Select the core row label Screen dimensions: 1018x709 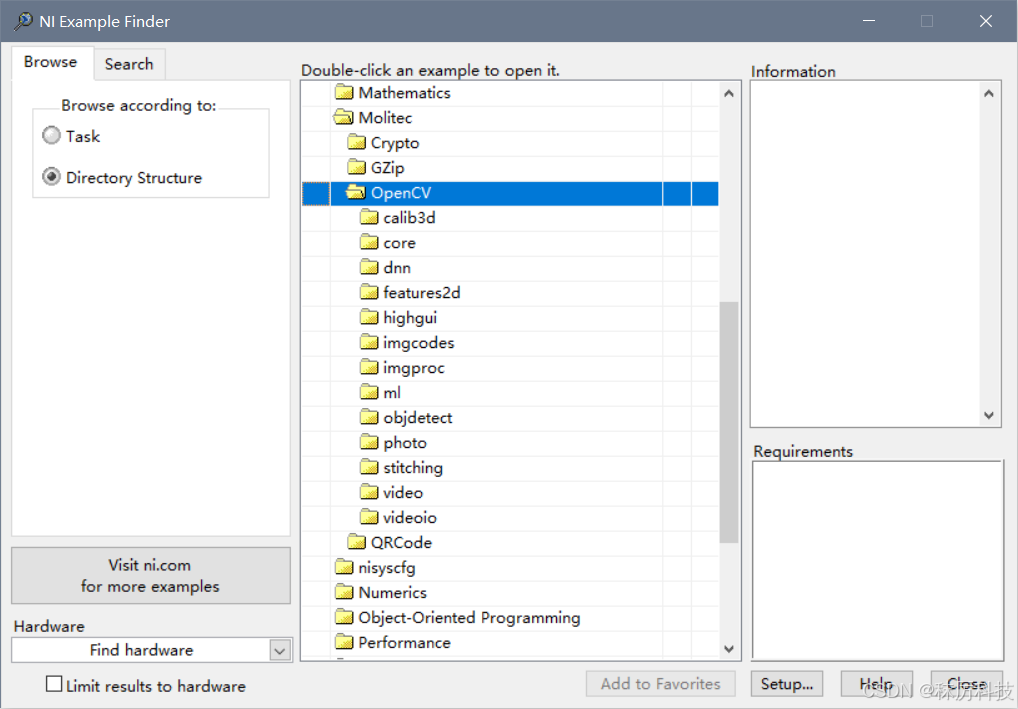click(399, 243)
